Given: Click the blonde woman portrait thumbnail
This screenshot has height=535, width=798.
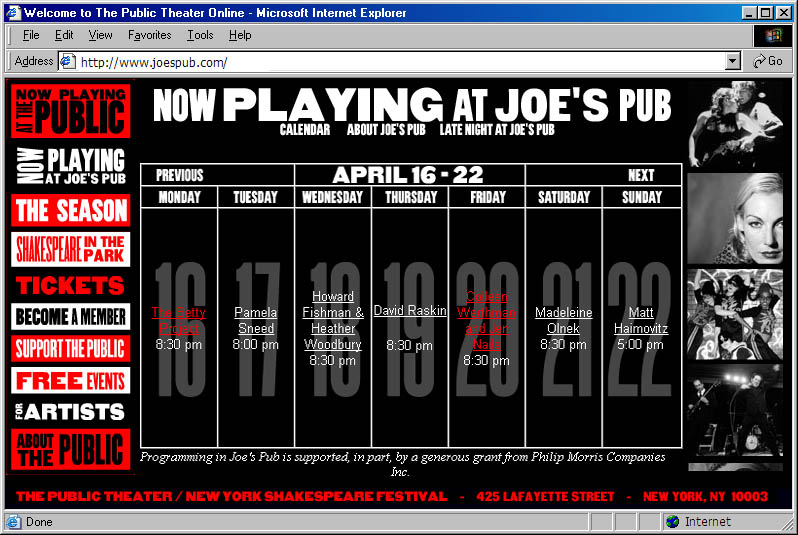Looking at the screenshot, I should 735,218.
